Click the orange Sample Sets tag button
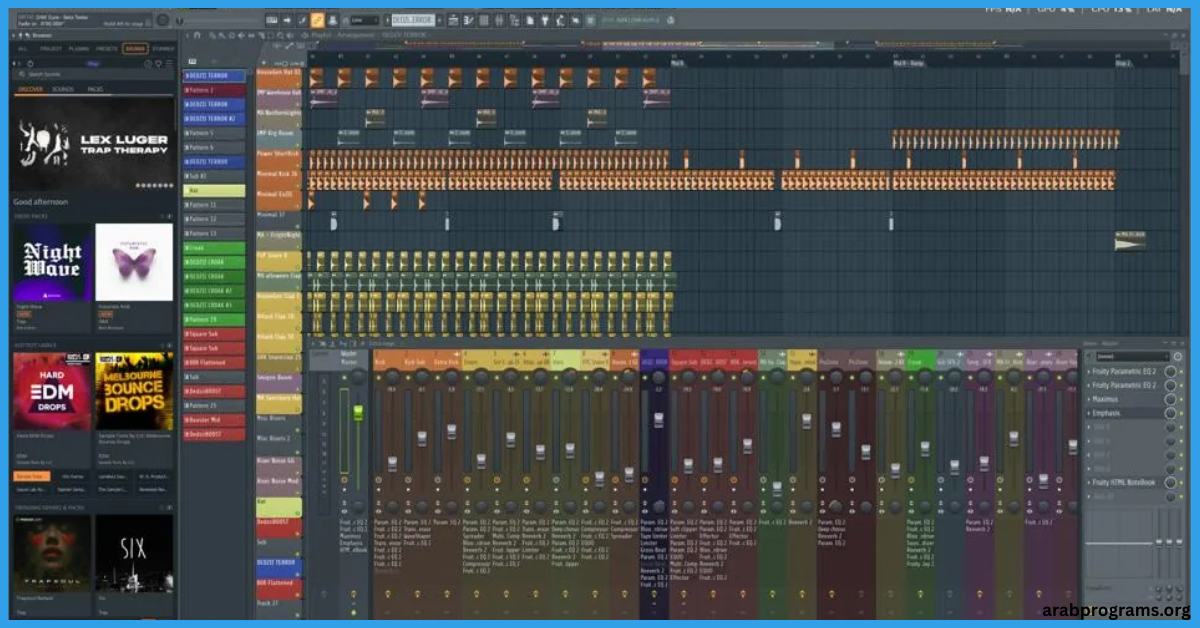Screen dimensions: 1200x628 coord(29,476)
